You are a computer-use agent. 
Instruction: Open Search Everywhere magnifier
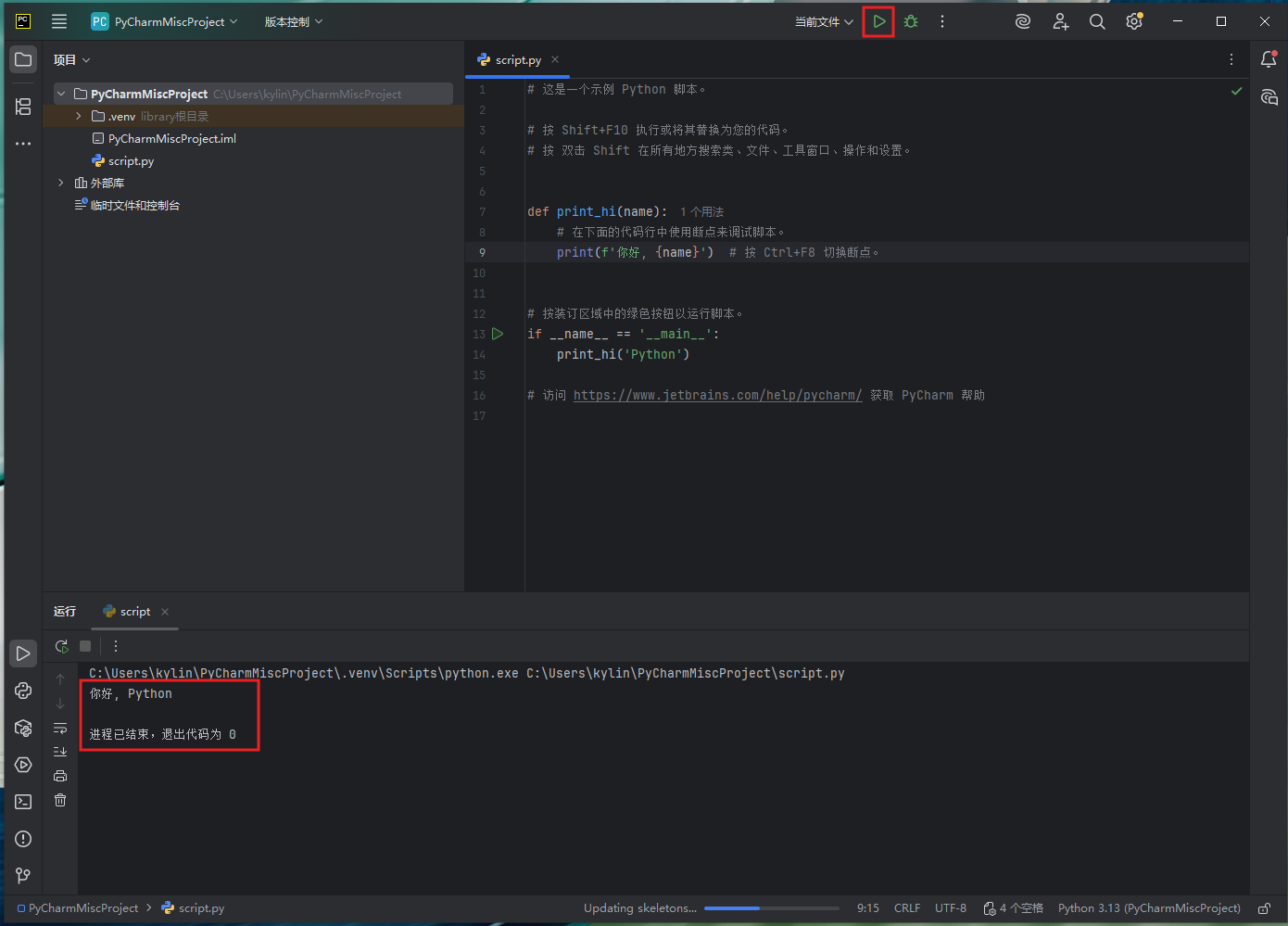coord(1097,21)
